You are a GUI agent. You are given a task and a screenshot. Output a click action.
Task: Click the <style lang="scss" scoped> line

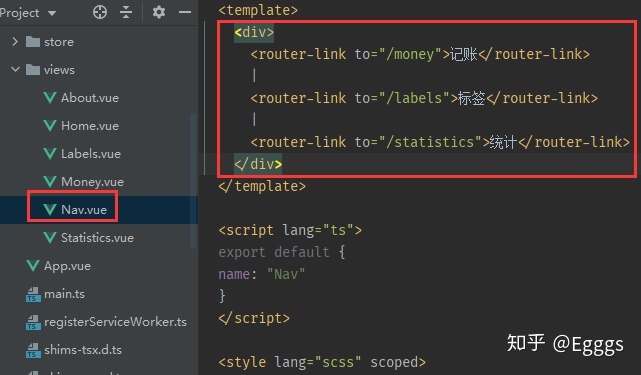pyautogui.click(x=322, y=363)
